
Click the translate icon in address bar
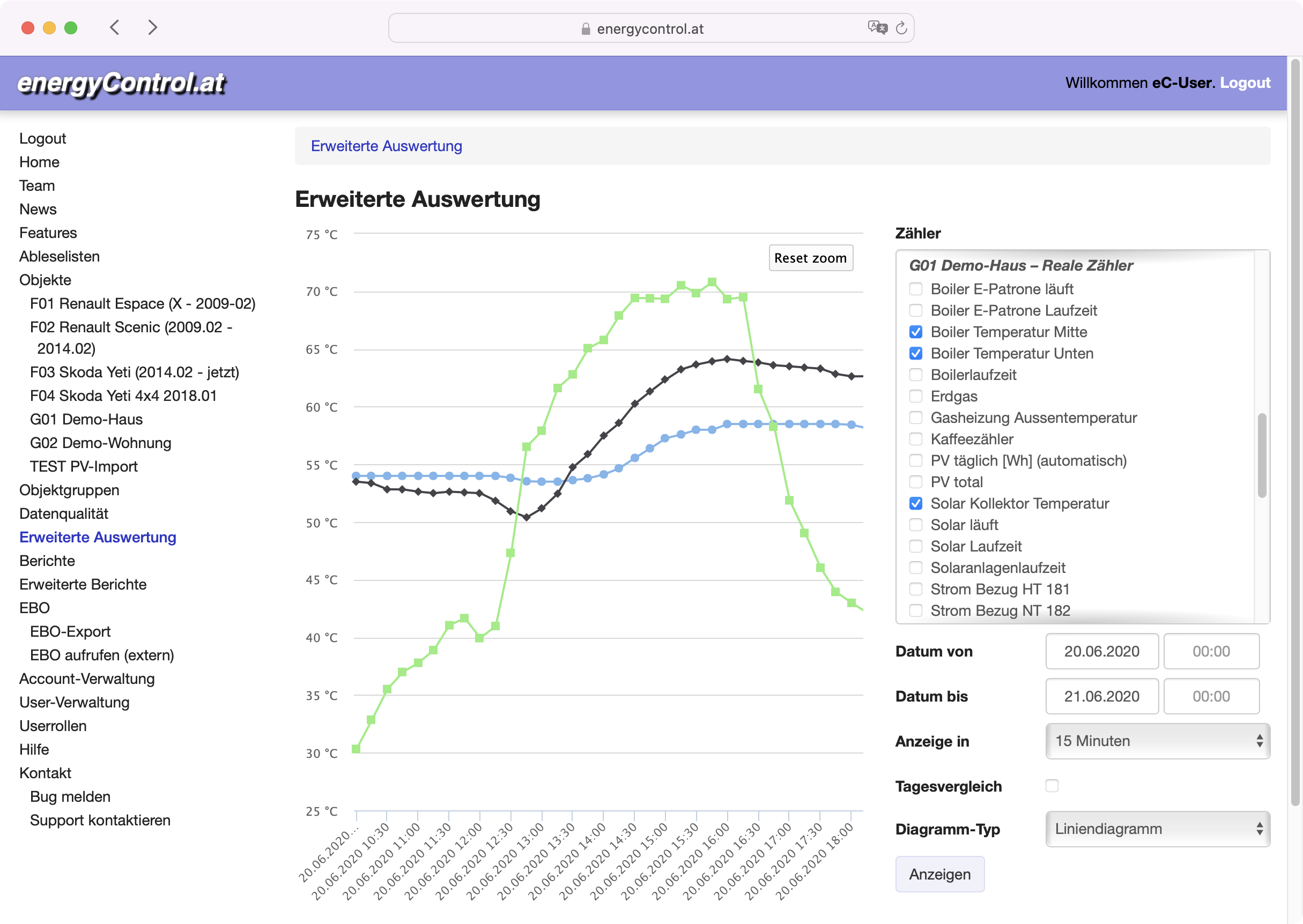[877, 27]
